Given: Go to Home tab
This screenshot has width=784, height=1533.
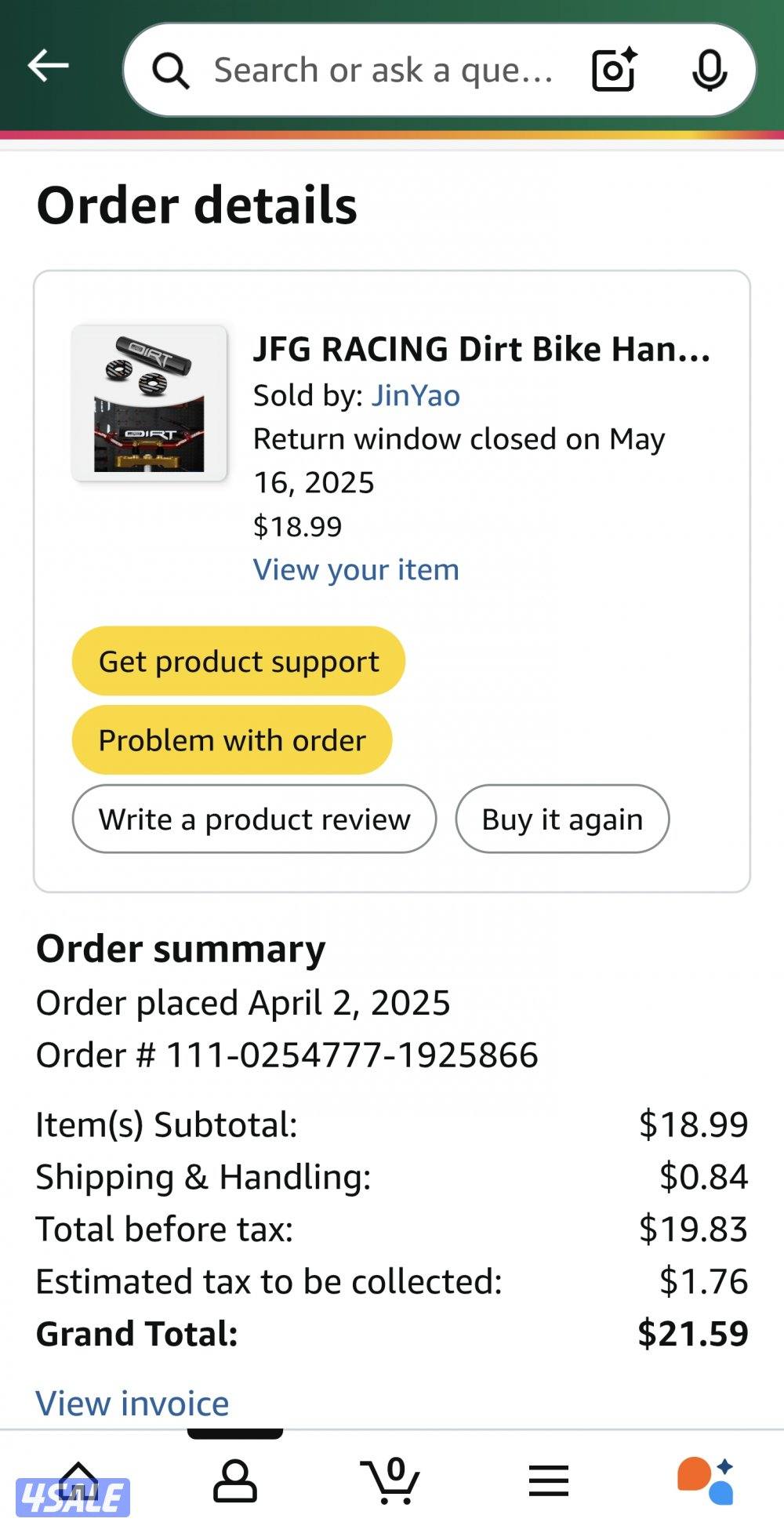Looking at the screenshot, I should (x=78, y=1480).
